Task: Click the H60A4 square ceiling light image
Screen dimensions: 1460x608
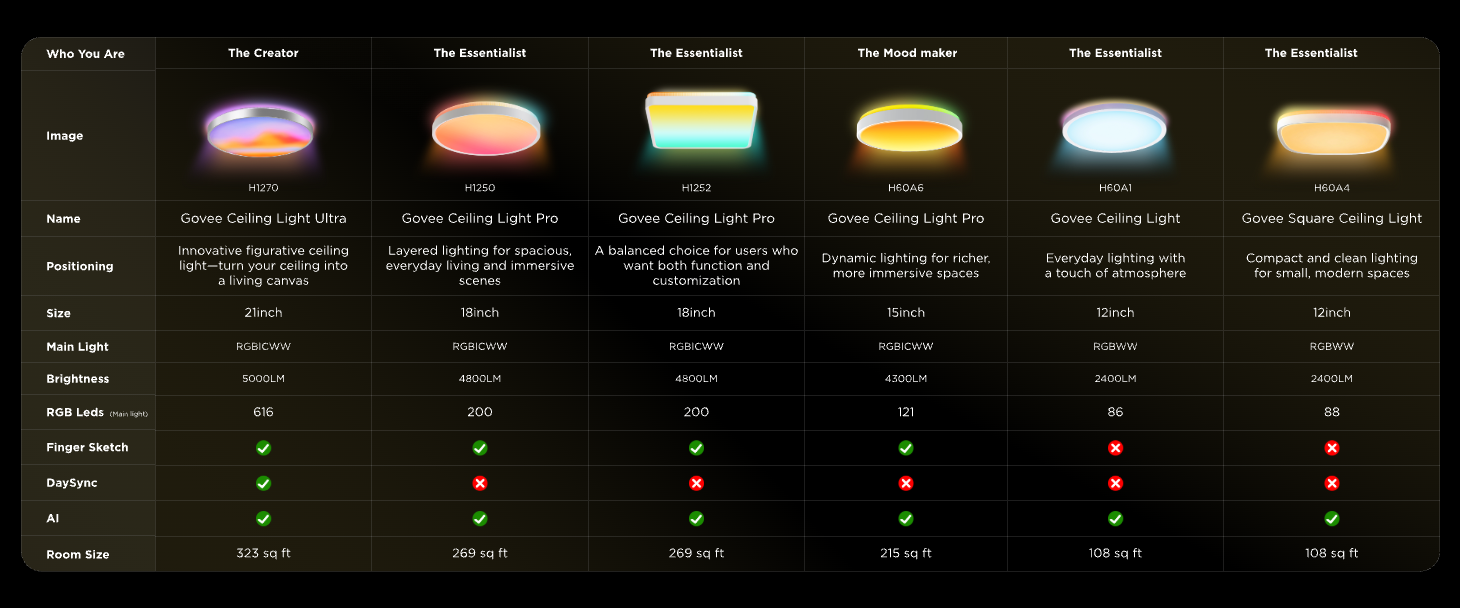Action: [x=1332, y=132]
